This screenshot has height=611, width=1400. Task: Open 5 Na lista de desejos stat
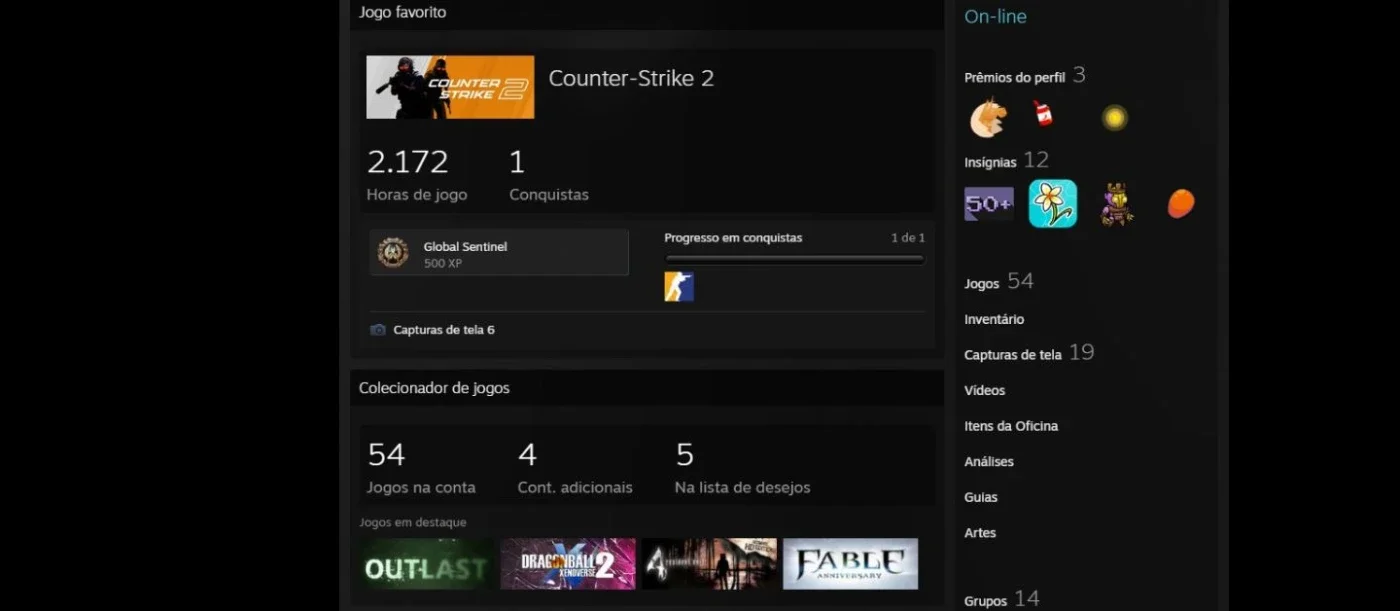coord(743,468)
